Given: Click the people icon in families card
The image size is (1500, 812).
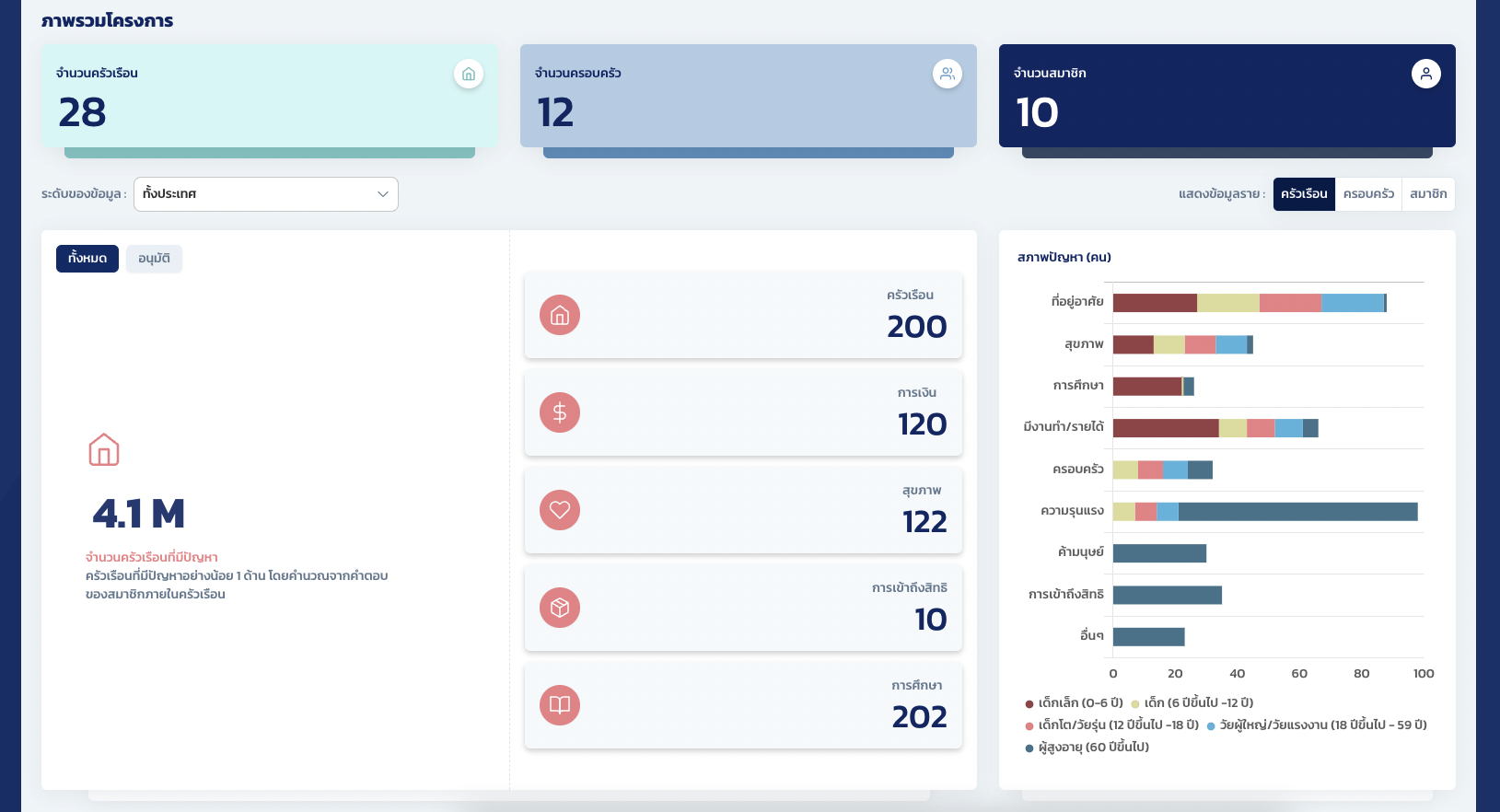Looking at the screenshot, I should pyautogui.click(x=947, y=74).
